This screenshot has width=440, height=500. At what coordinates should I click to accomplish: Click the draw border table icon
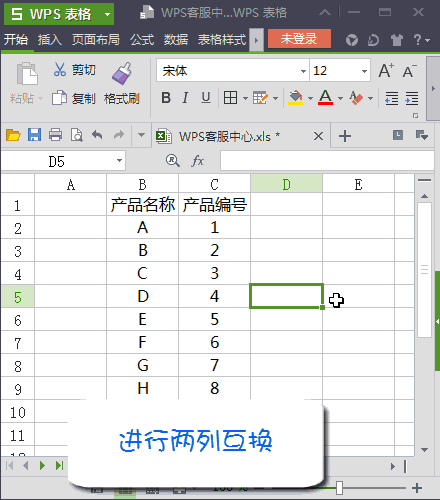point(260,98)
